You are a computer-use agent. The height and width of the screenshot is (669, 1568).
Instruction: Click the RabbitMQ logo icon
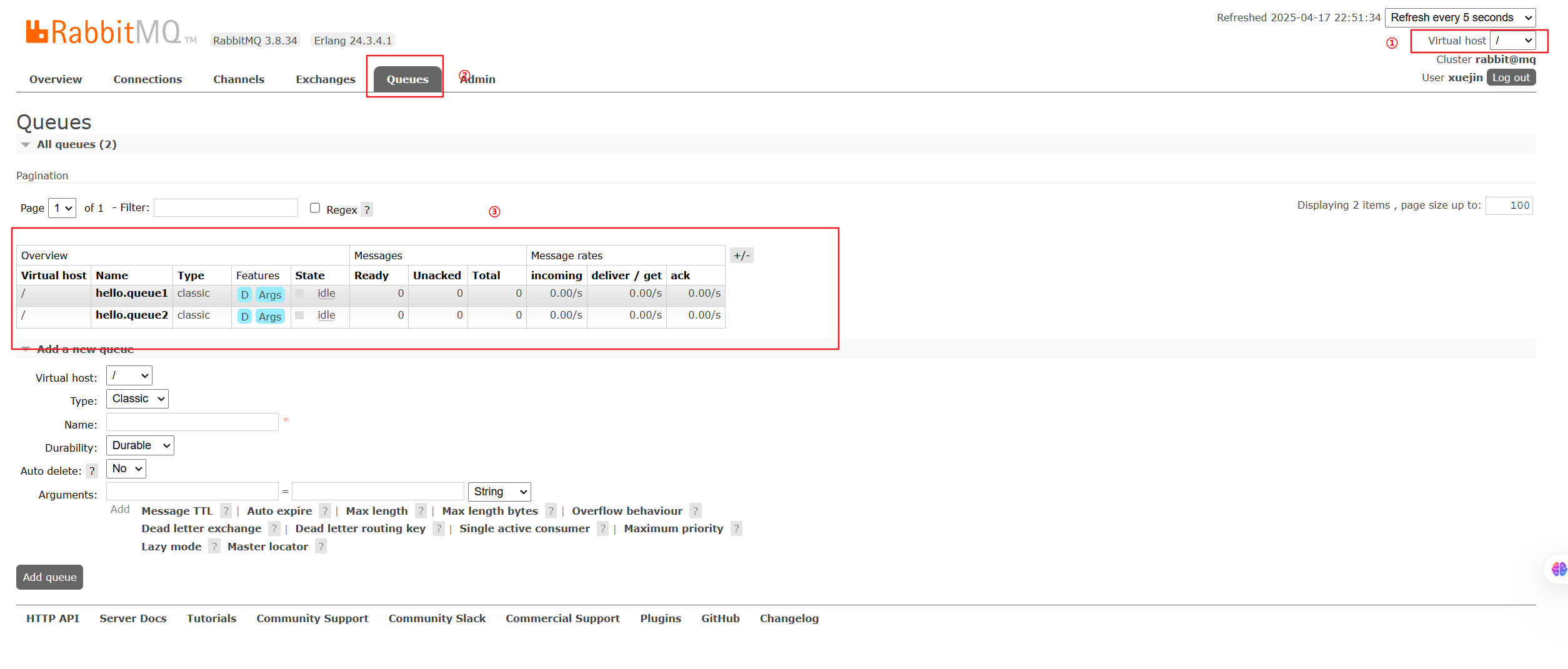pyautogui.click(x=36, y=31)
